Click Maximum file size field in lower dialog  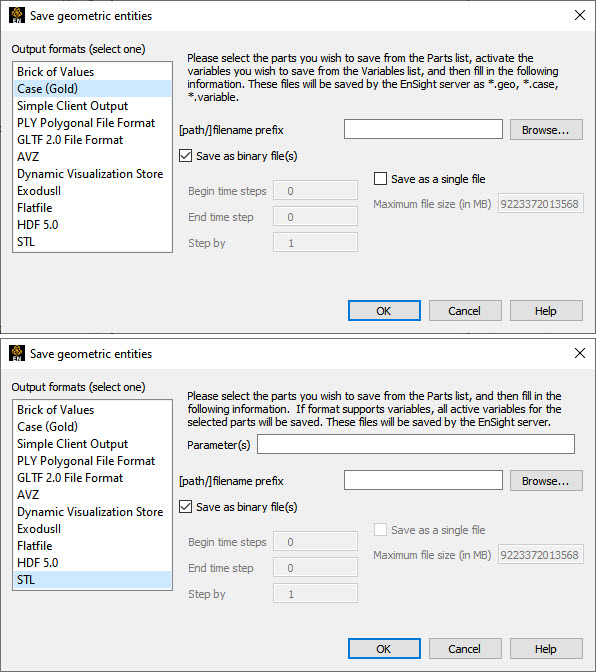(540, 555)
